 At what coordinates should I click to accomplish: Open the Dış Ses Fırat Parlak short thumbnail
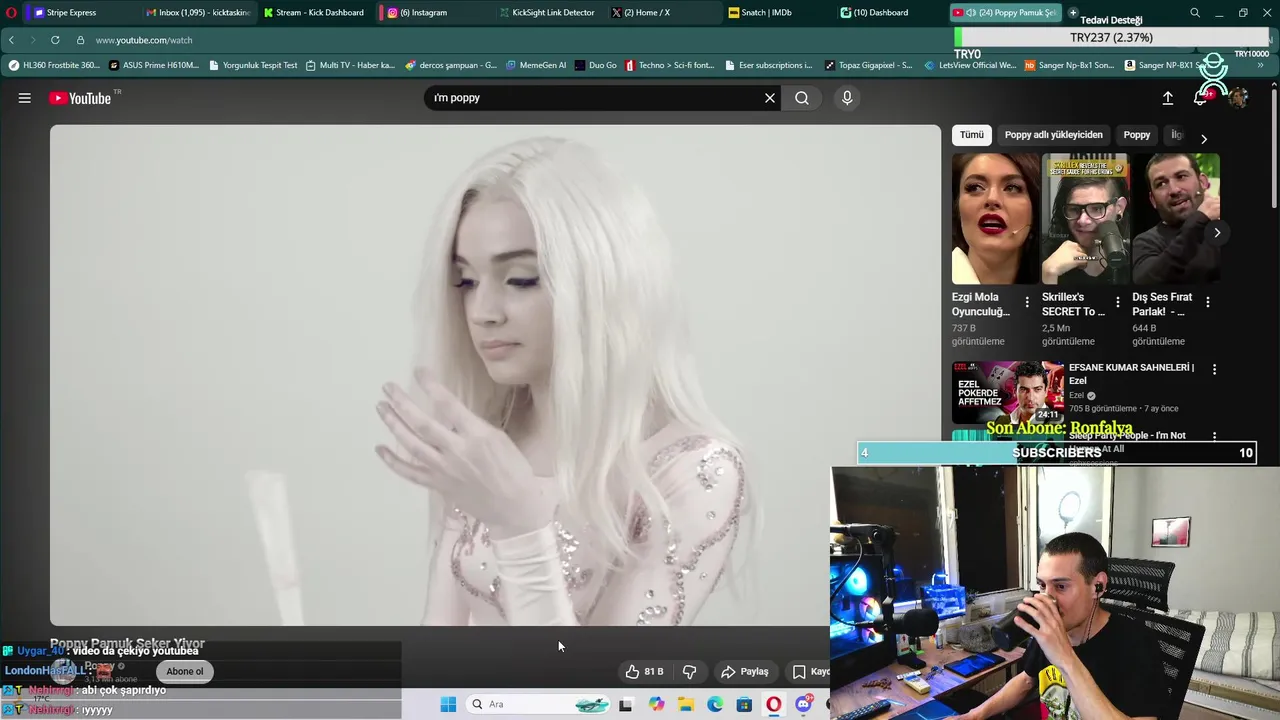point(1176,219)
